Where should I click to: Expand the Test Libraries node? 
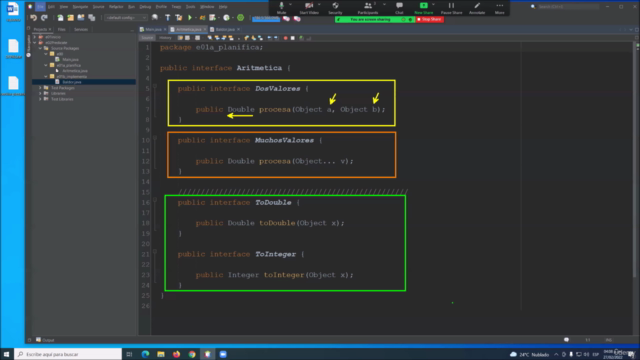[x=40, y=99]
